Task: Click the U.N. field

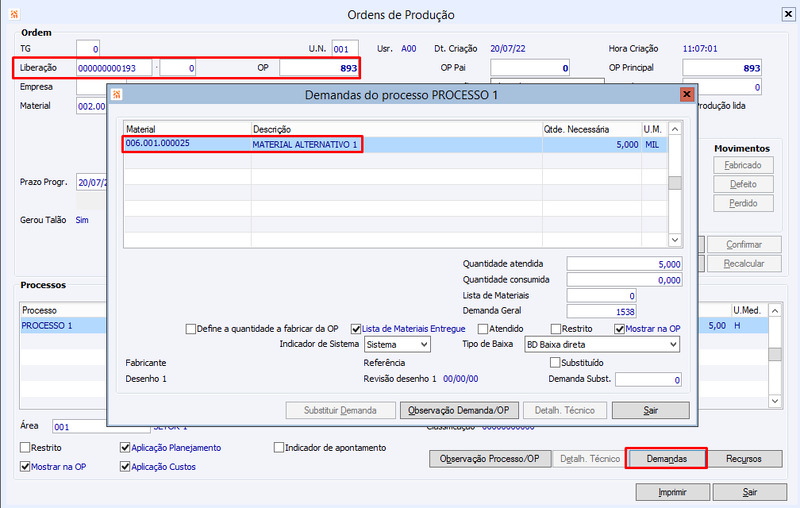Action: pyautogui.click(x=345, y=49)
